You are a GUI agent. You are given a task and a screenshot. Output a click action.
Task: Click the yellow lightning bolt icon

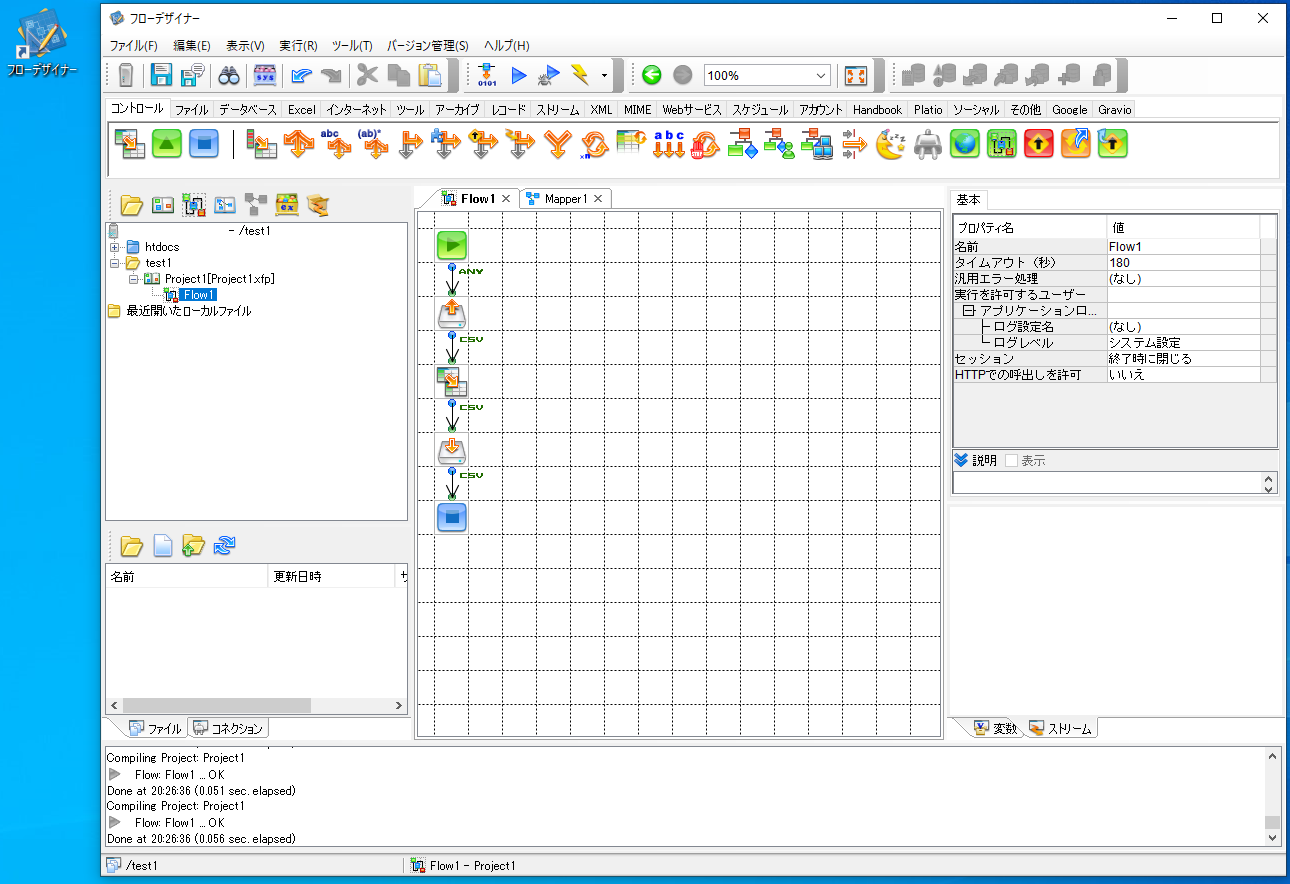click(580, 75)
